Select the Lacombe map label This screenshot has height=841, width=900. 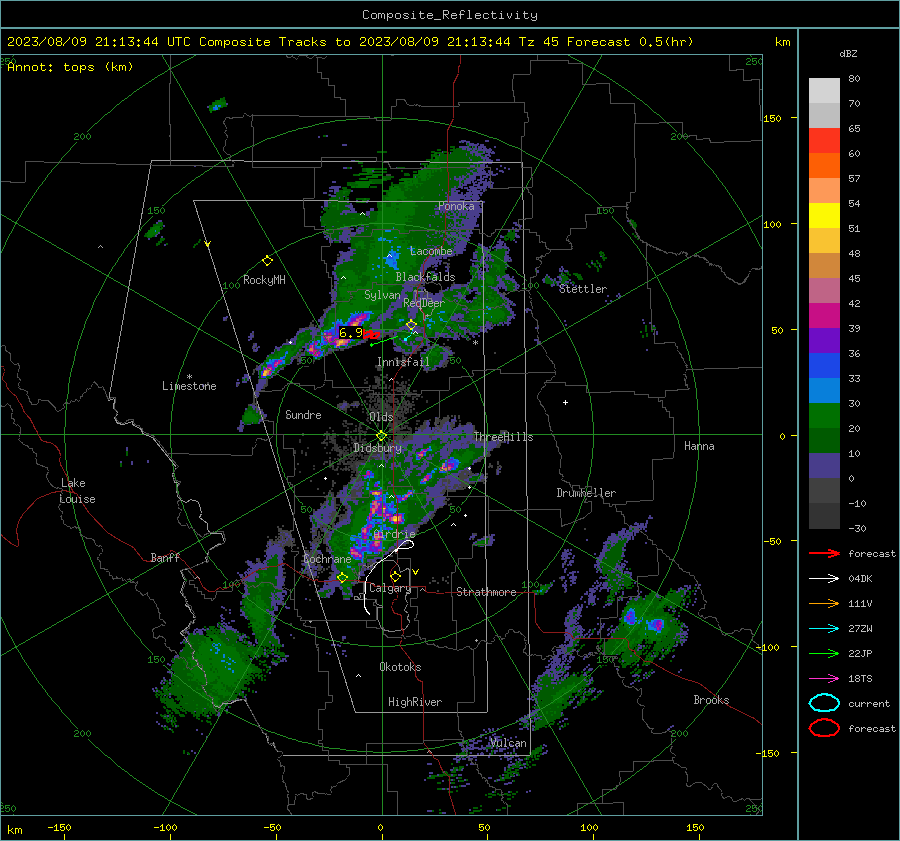(x=431, y=251)
